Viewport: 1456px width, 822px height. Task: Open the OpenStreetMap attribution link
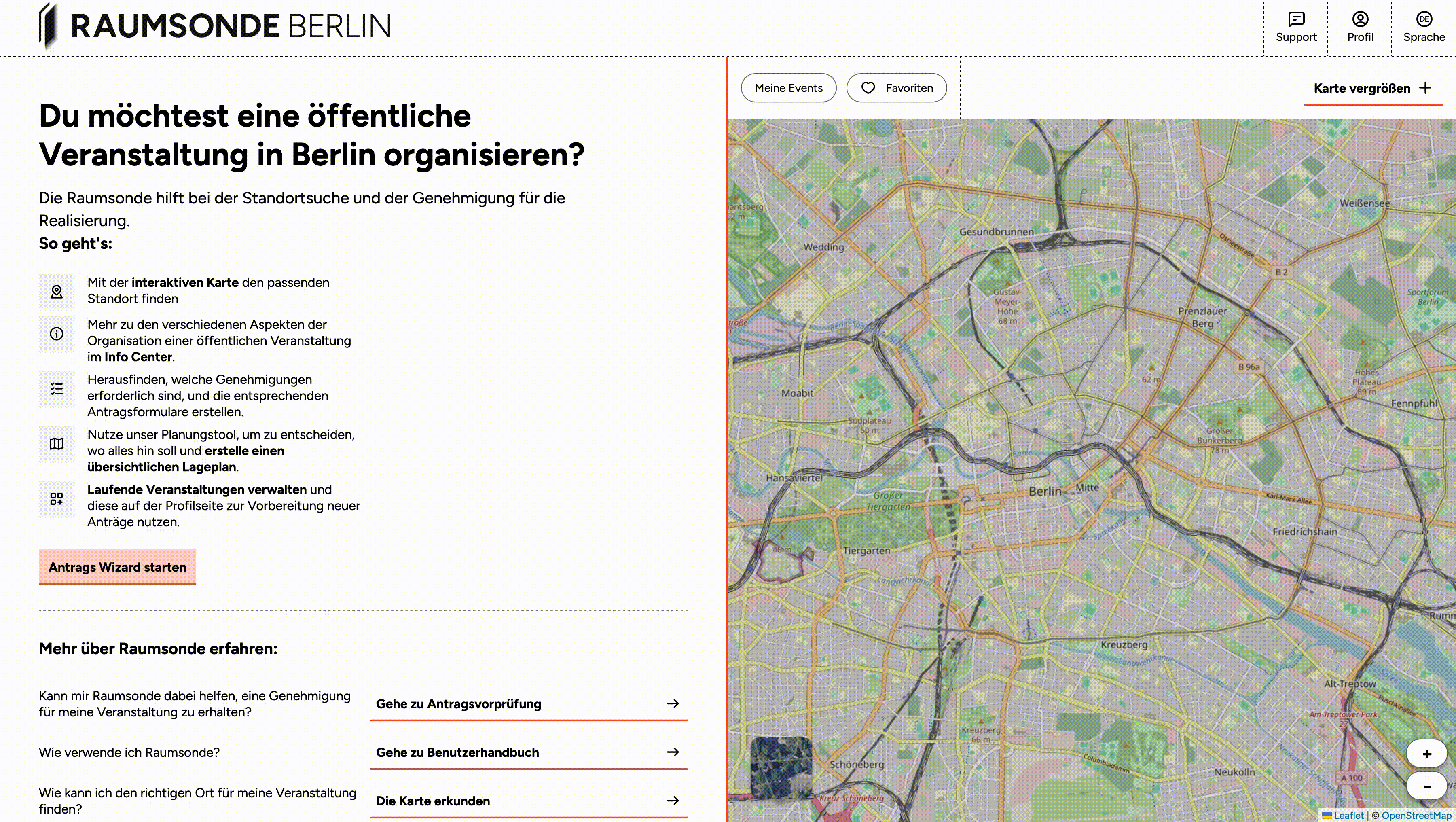(1416, 815)
